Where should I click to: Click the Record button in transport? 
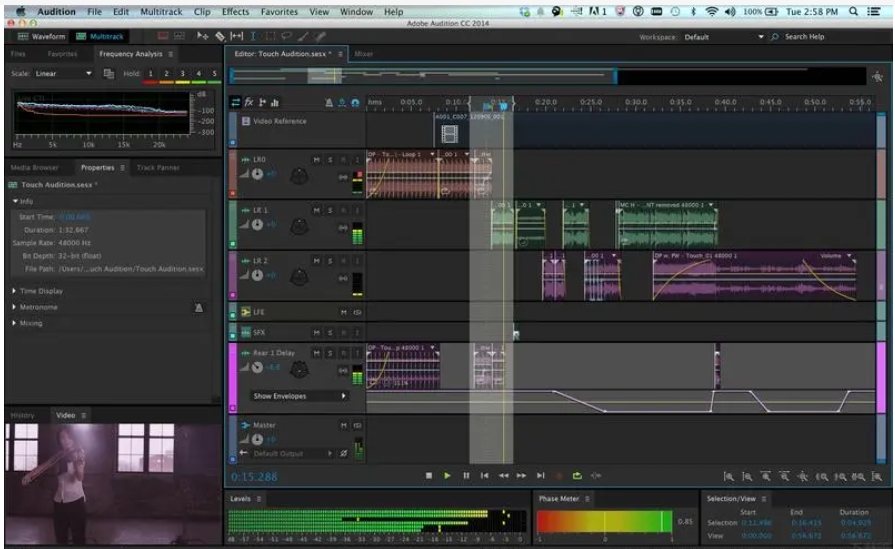pyautogui.click(x=559, y=475)
